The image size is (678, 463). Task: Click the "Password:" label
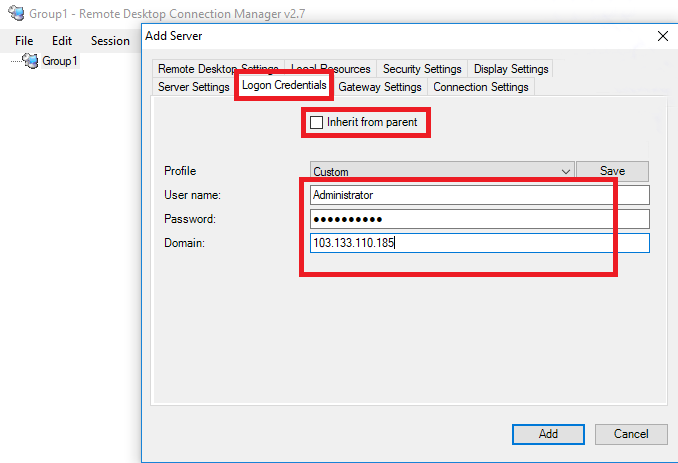tap(190, 219)
